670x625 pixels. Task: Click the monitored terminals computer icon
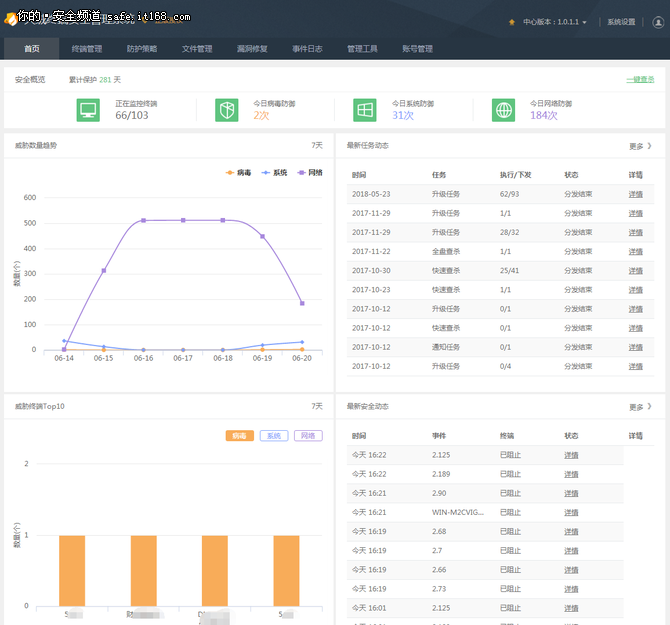88,110
